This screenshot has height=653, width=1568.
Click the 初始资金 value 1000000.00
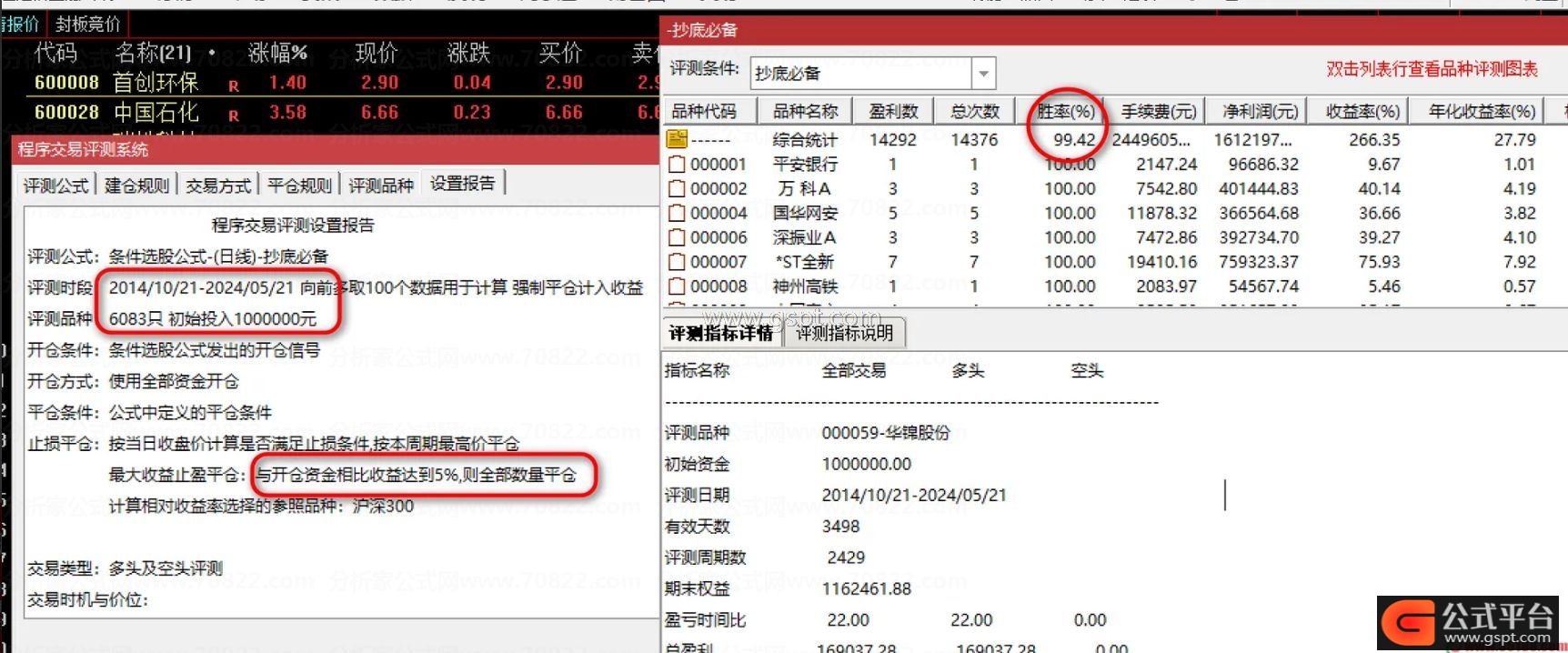pos(866,464)
